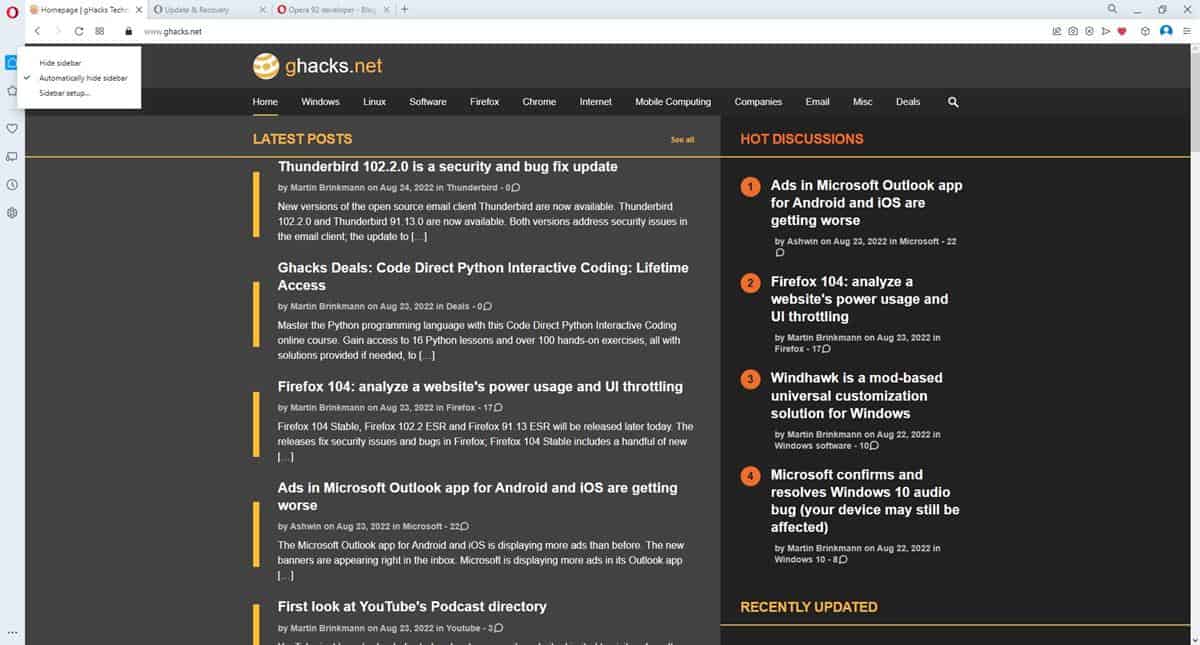Open 'Sidebar setup...' from the menu
Screen dimensions: 1200x645
click(x=64, y=93)
